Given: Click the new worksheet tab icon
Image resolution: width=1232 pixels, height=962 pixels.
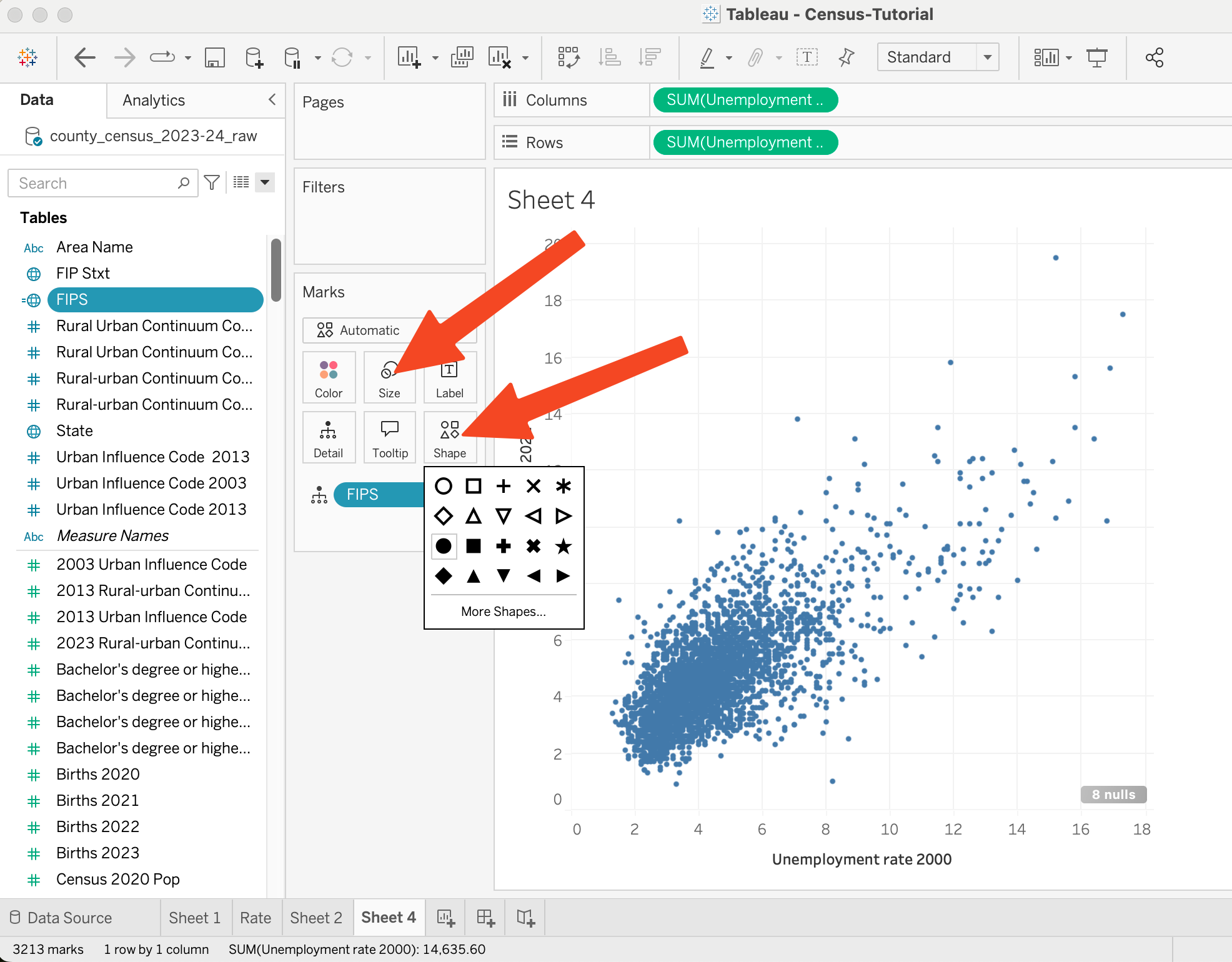Looking at the screenshot, I should 446,917.
